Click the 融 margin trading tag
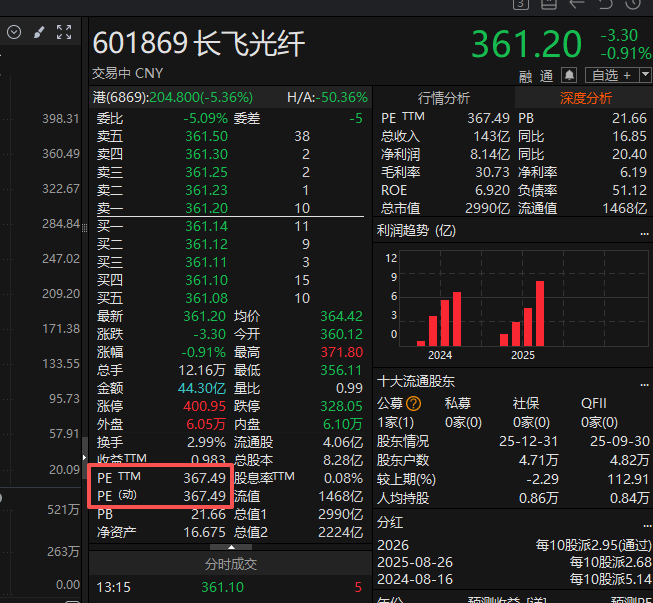The height and width of the screenshot is (603, 653). tap(526, 75)
